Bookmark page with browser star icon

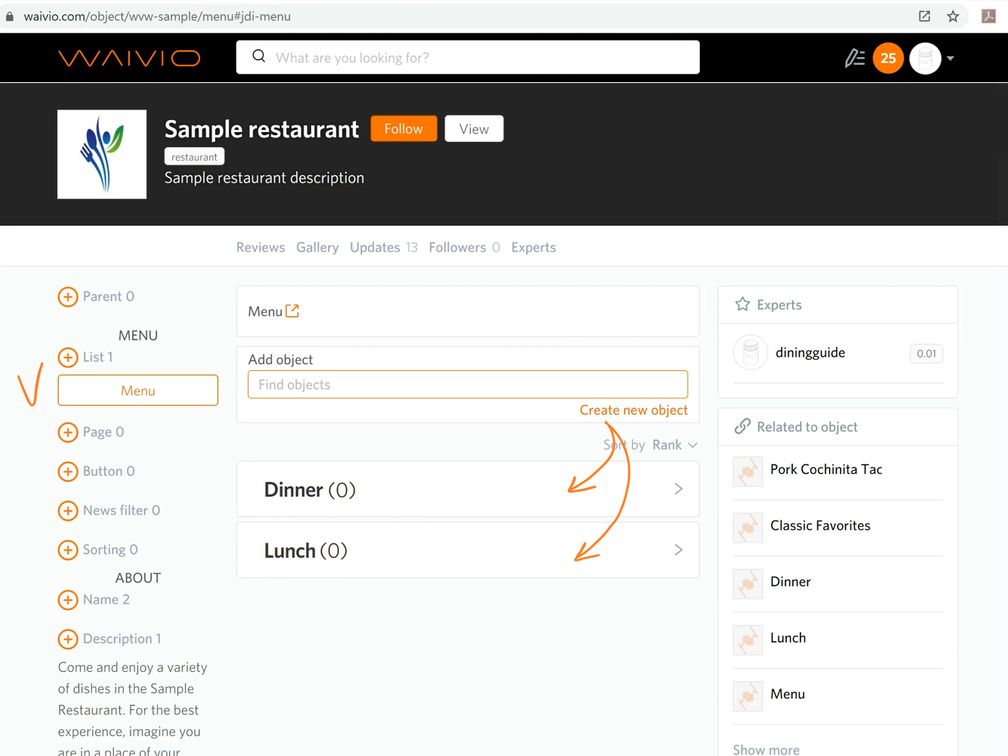click(953, 16)
